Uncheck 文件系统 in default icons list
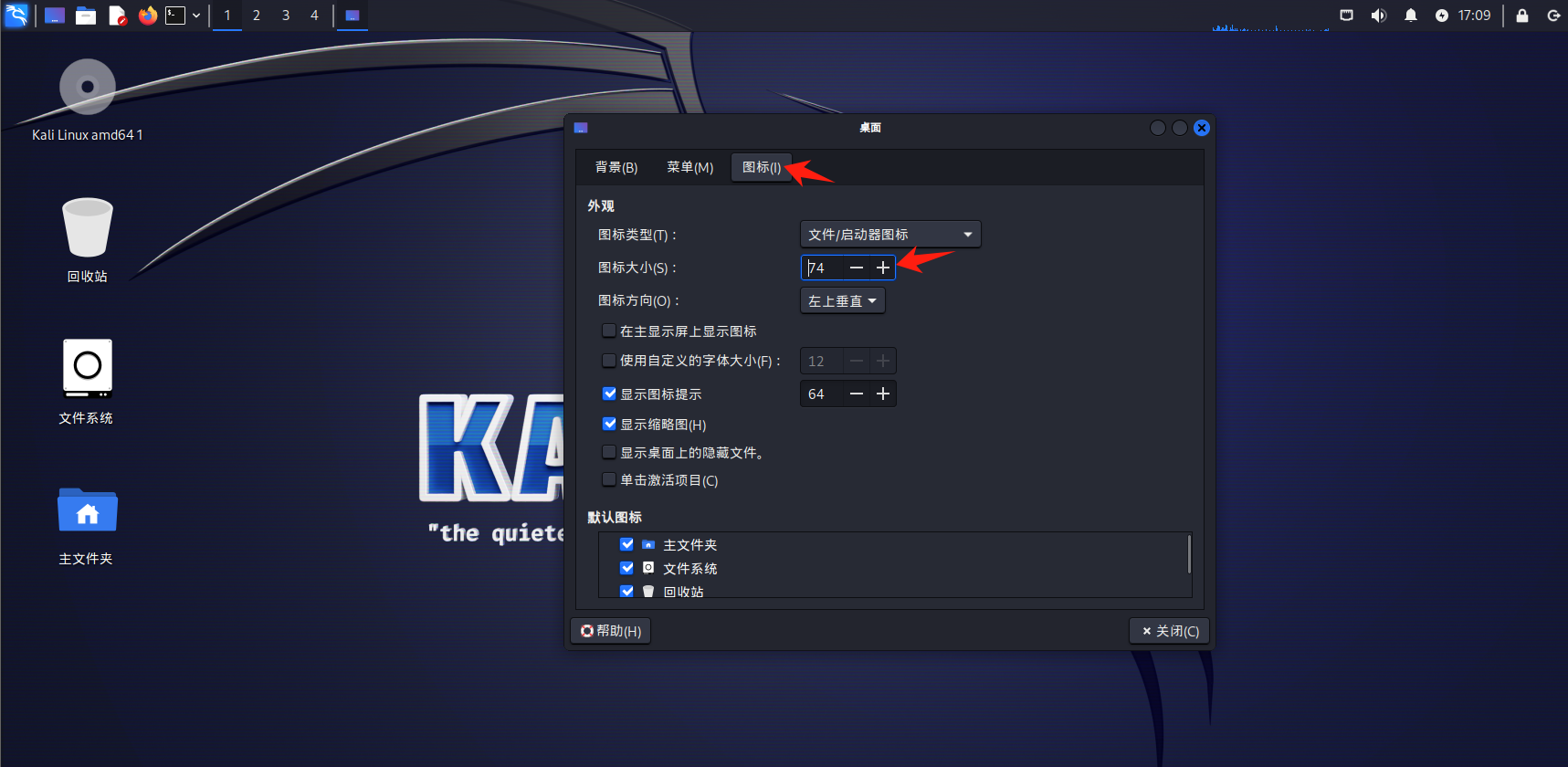1568x767 pixels. coord(626,568)
